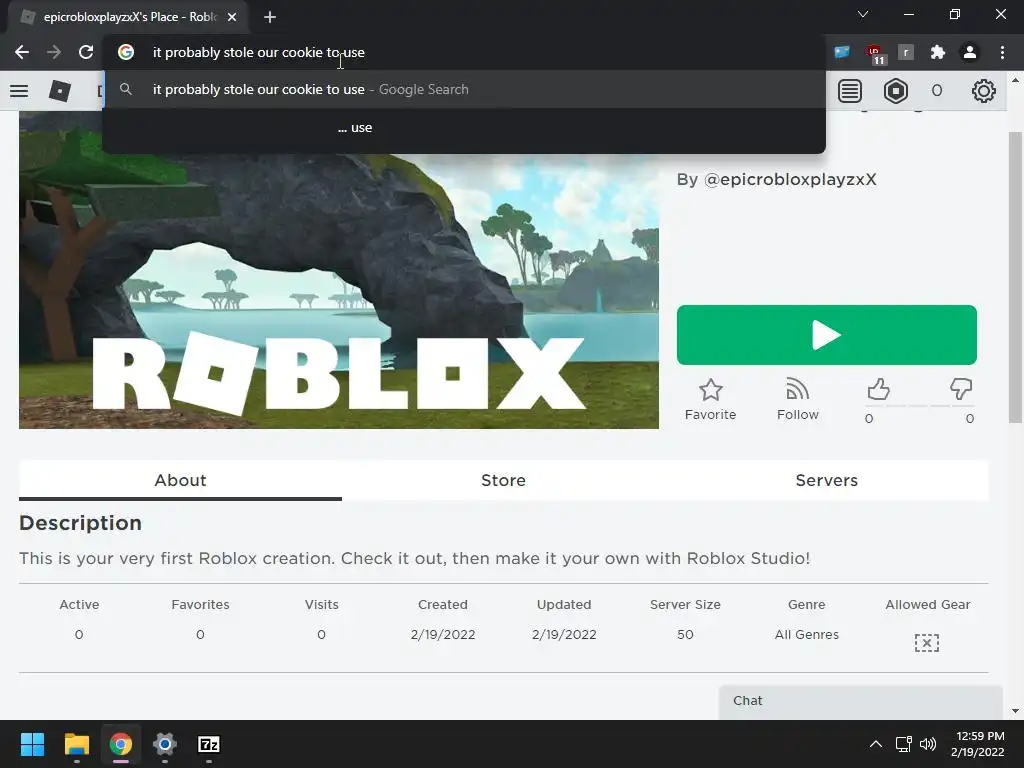
Task: Click the scrollbar down arrow
Action: point(1015,711)
